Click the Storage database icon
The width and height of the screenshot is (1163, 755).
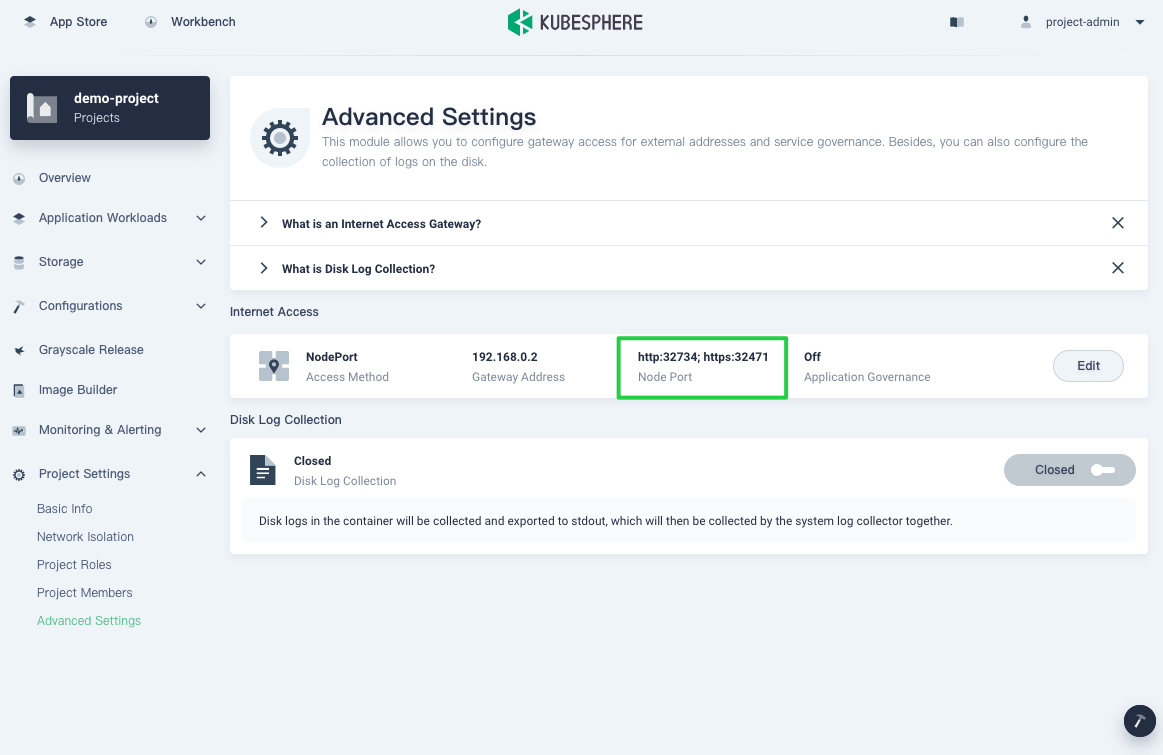coord(19,263)
